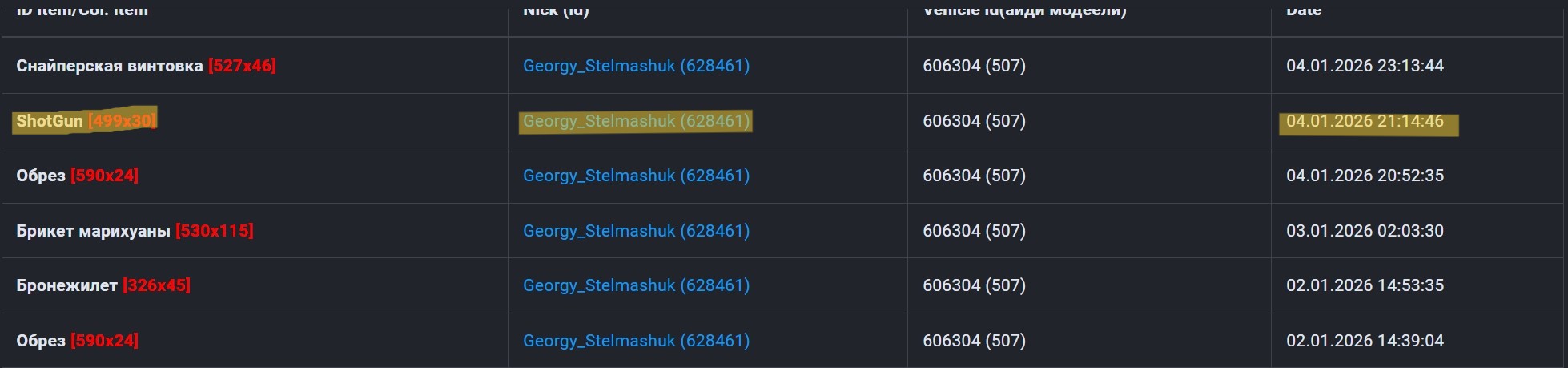Click the highlighted date 04.01.2026 21:14:46
Viewport: 1568px width, 368px height.
[x=1365, y=121]
